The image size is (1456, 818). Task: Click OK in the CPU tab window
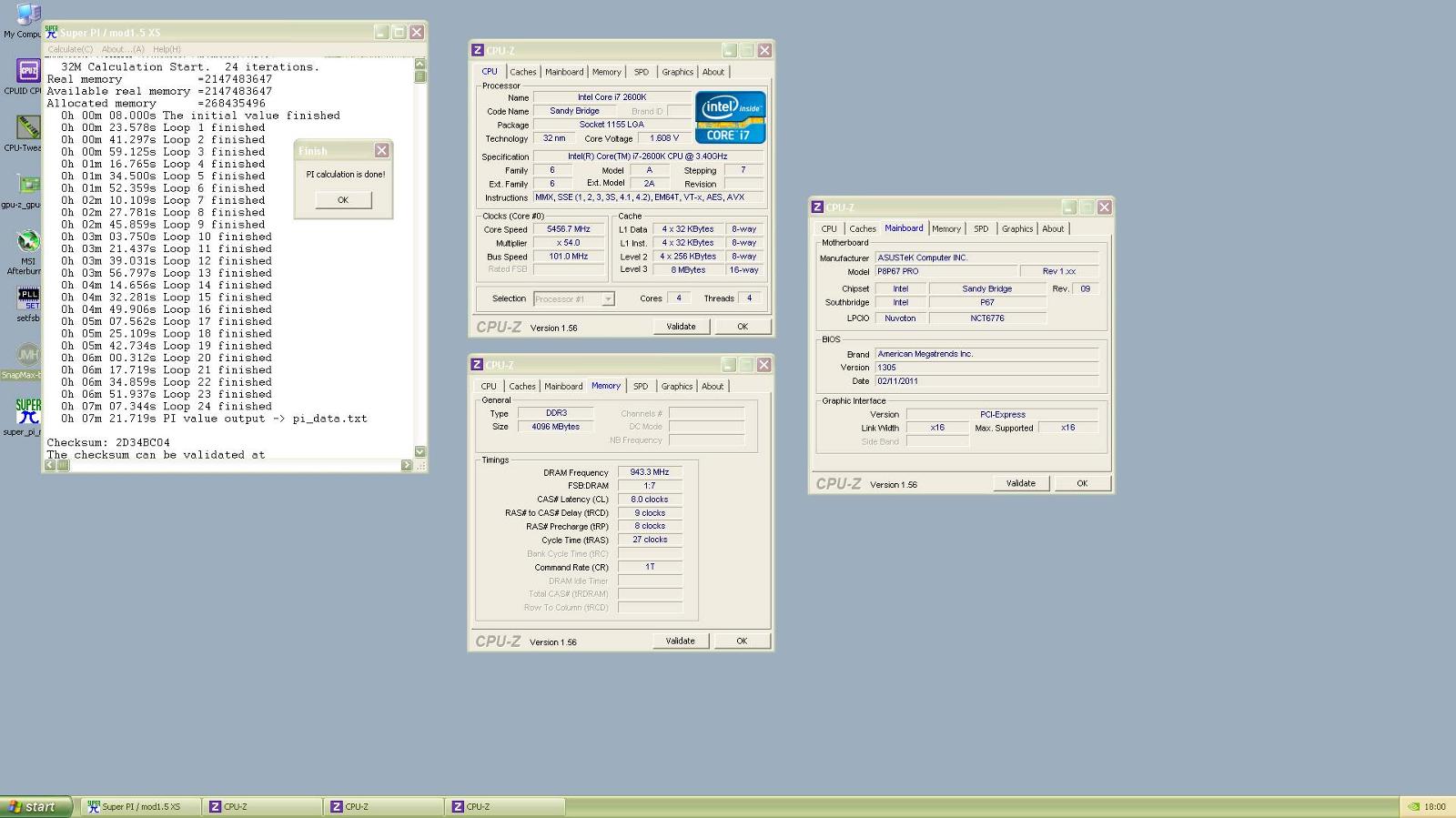743,327
